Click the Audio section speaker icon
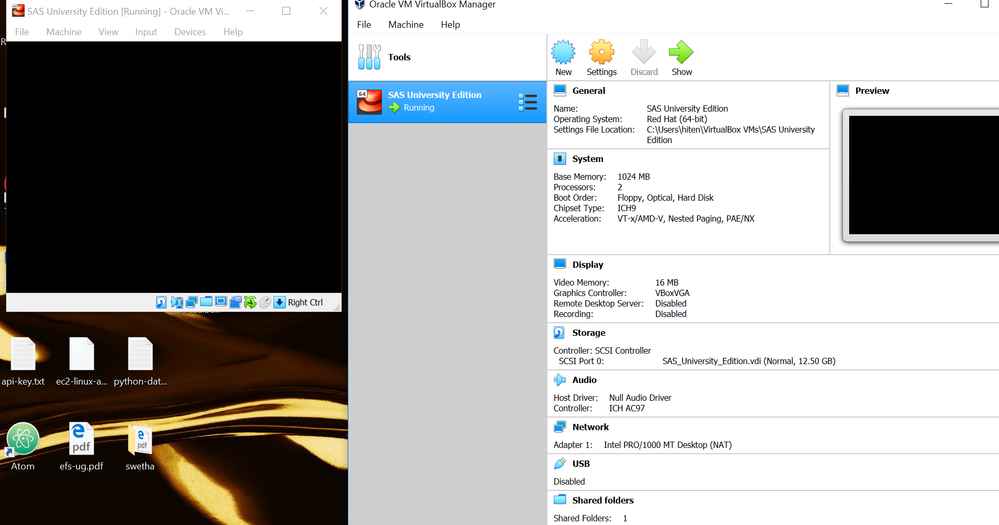 coord(559,379)
